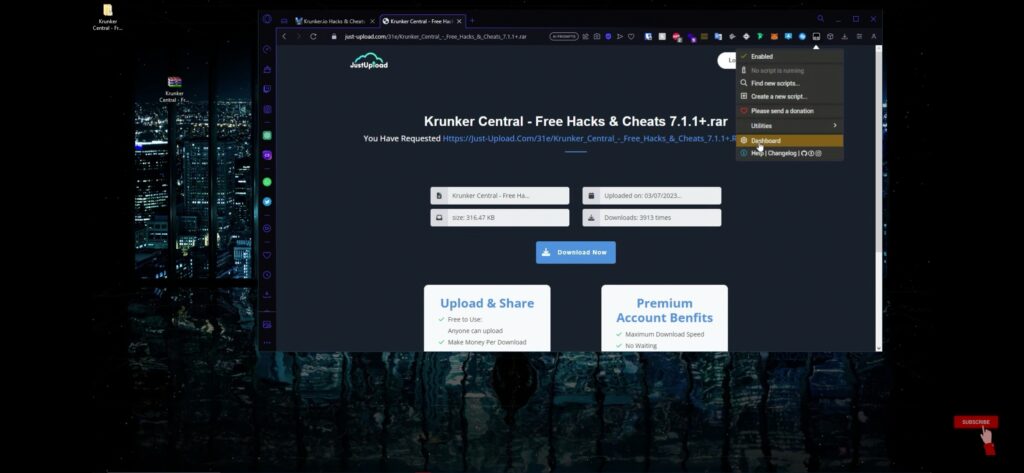Open the requested file hyperlink
1024x473 pixels.
tap(589, 139)
